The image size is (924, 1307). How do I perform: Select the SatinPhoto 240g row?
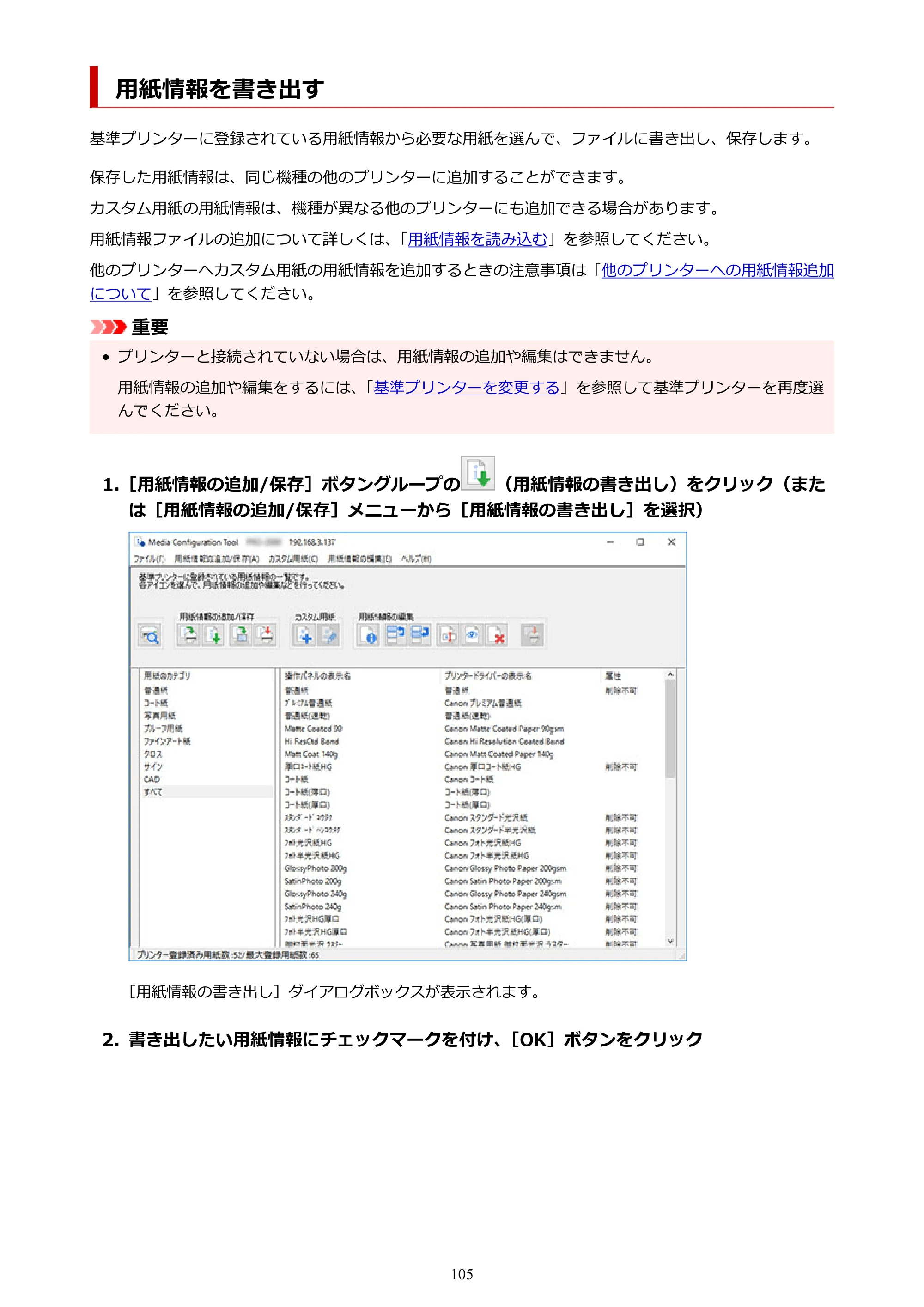313,906
